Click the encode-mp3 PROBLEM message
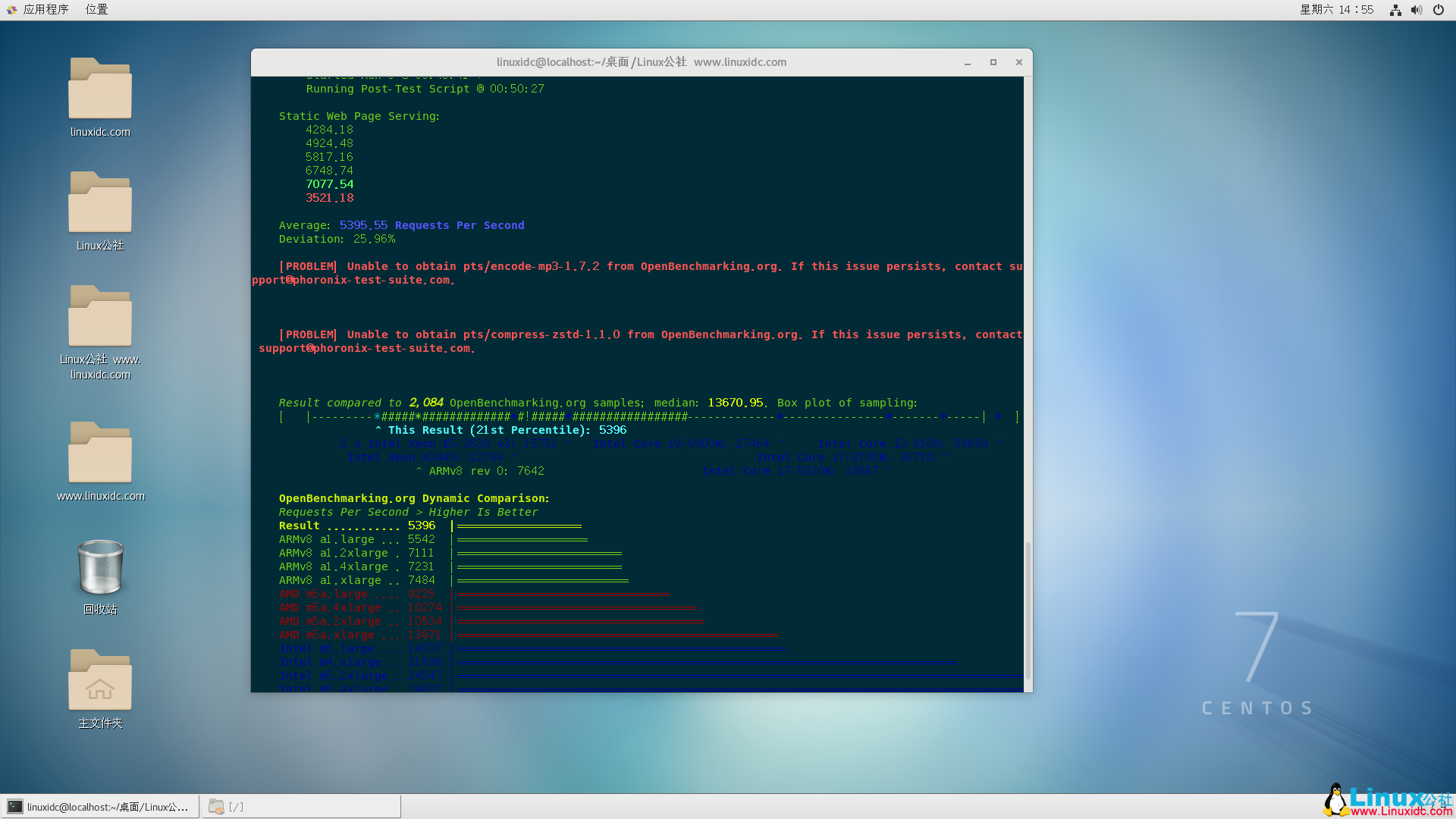 [x=637, y=273]
